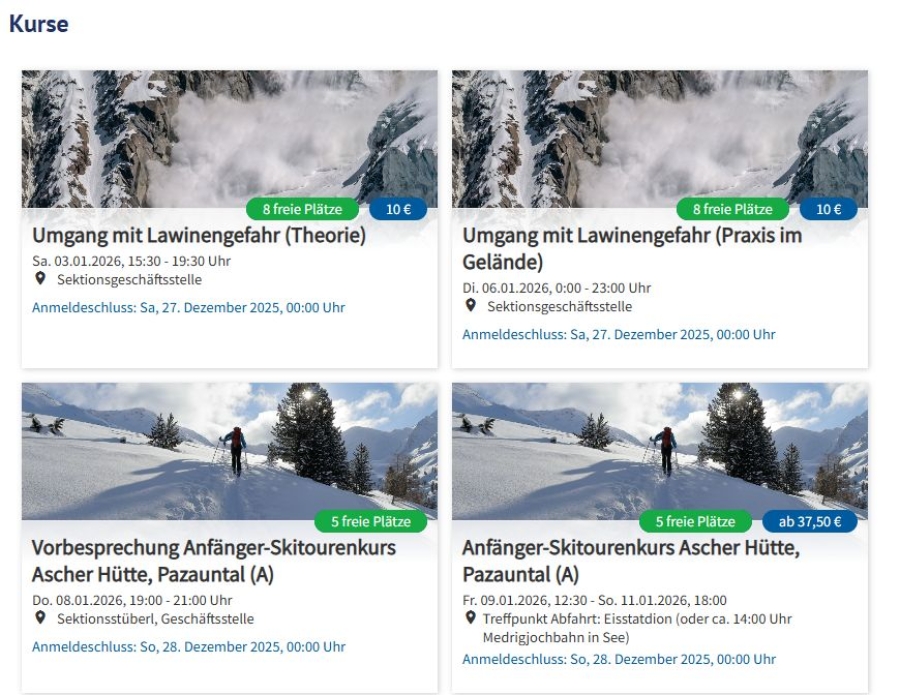Click location pin icon for Lawinengefahr Theorie card
This screenshot has height=695, width=900.
[x=40, y=279]
